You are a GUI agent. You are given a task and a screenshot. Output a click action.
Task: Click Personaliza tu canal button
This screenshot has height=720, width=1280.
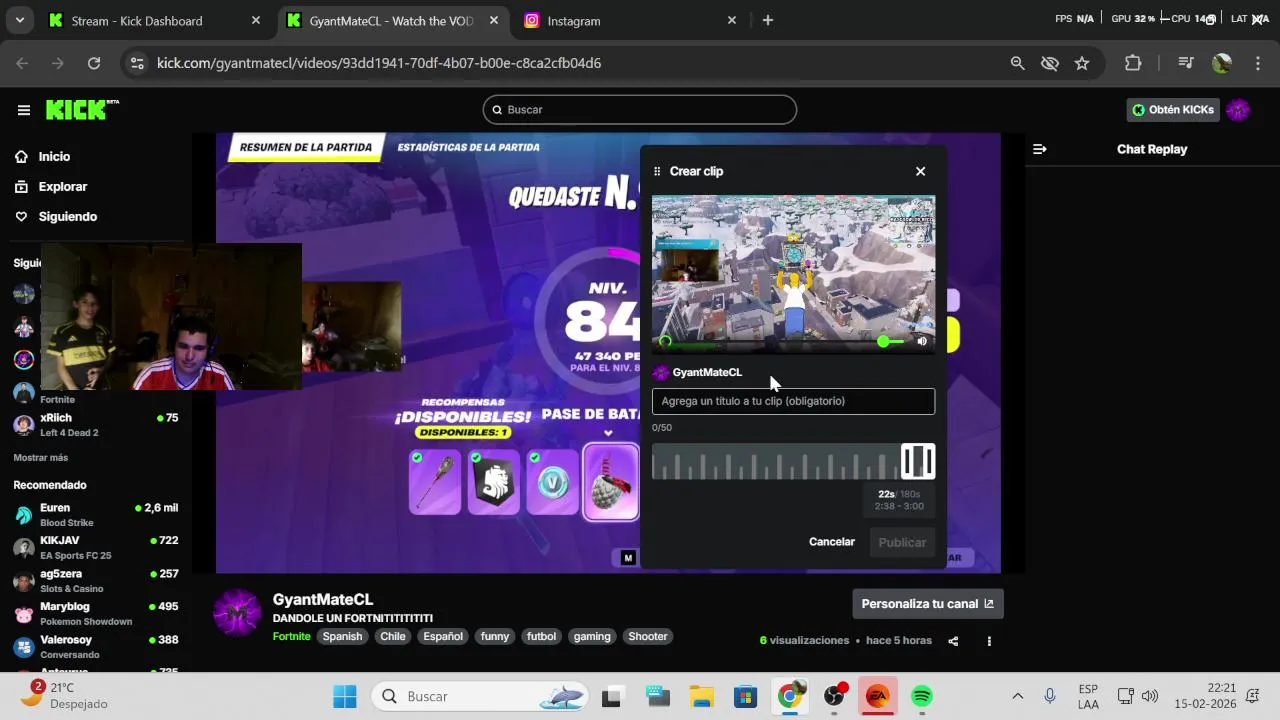pyautogui.click(x=928, y=604)
